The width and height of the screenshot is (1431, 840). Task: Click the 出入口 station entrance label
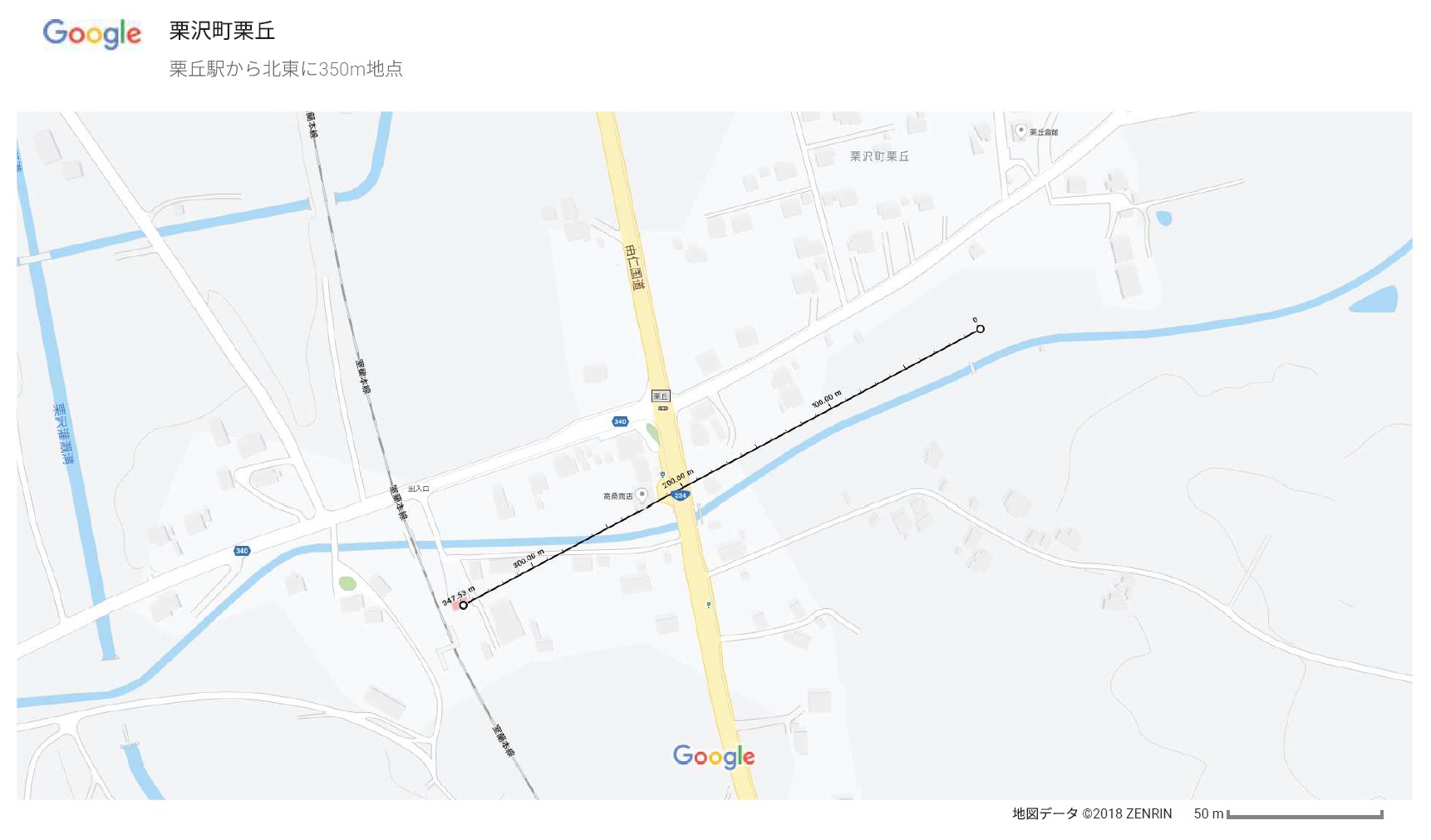tap(419, 489)
